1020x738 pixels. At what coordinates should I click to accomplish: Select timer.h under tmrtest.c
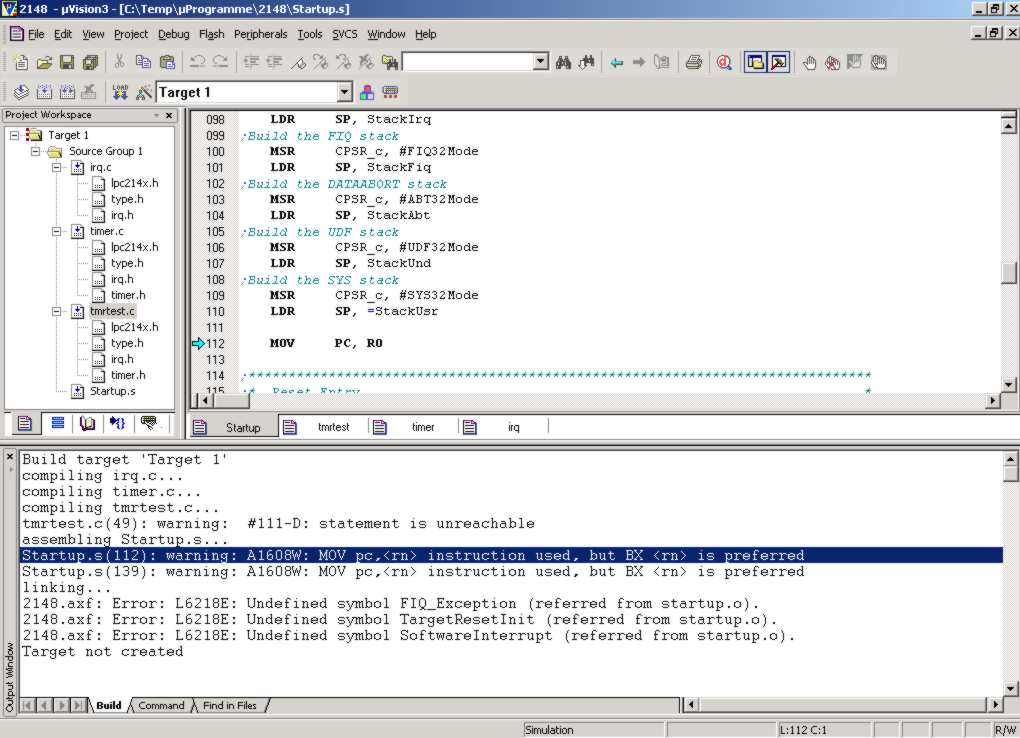point(128,375)
